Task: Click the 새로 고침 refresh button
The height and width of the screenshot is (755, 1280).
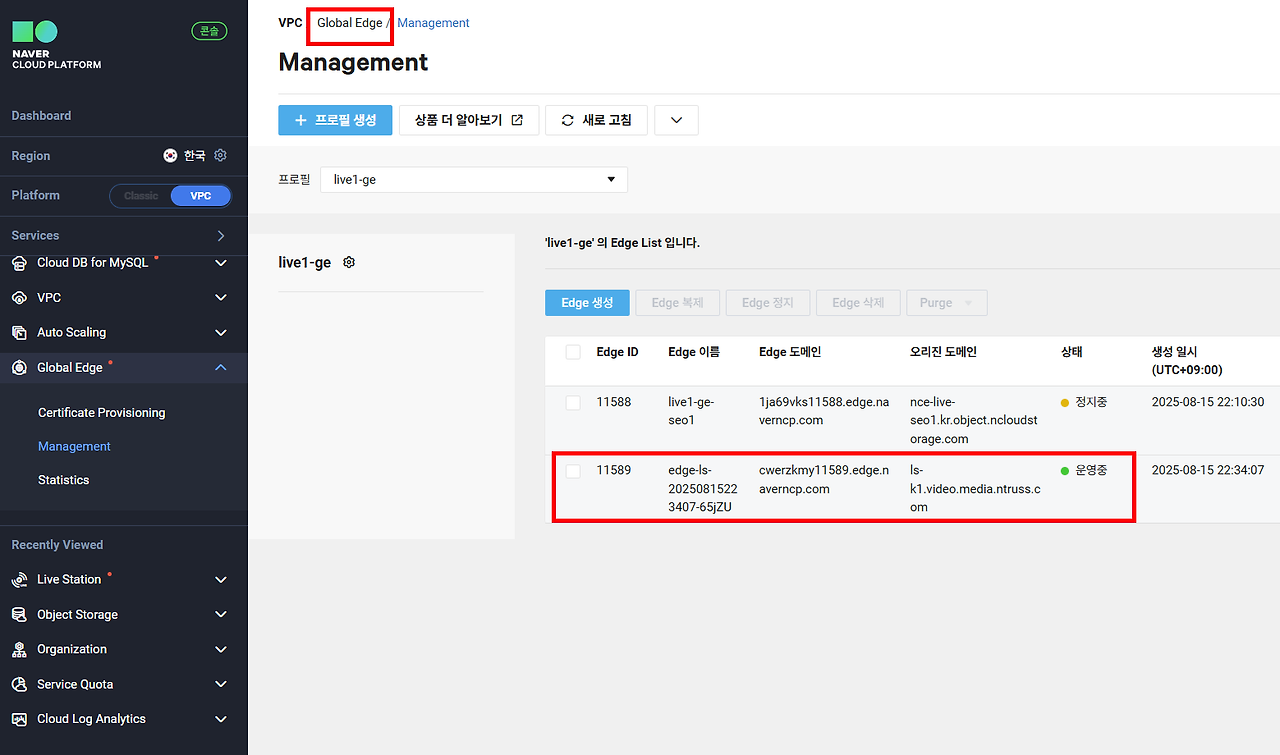Action: [596, 120]
